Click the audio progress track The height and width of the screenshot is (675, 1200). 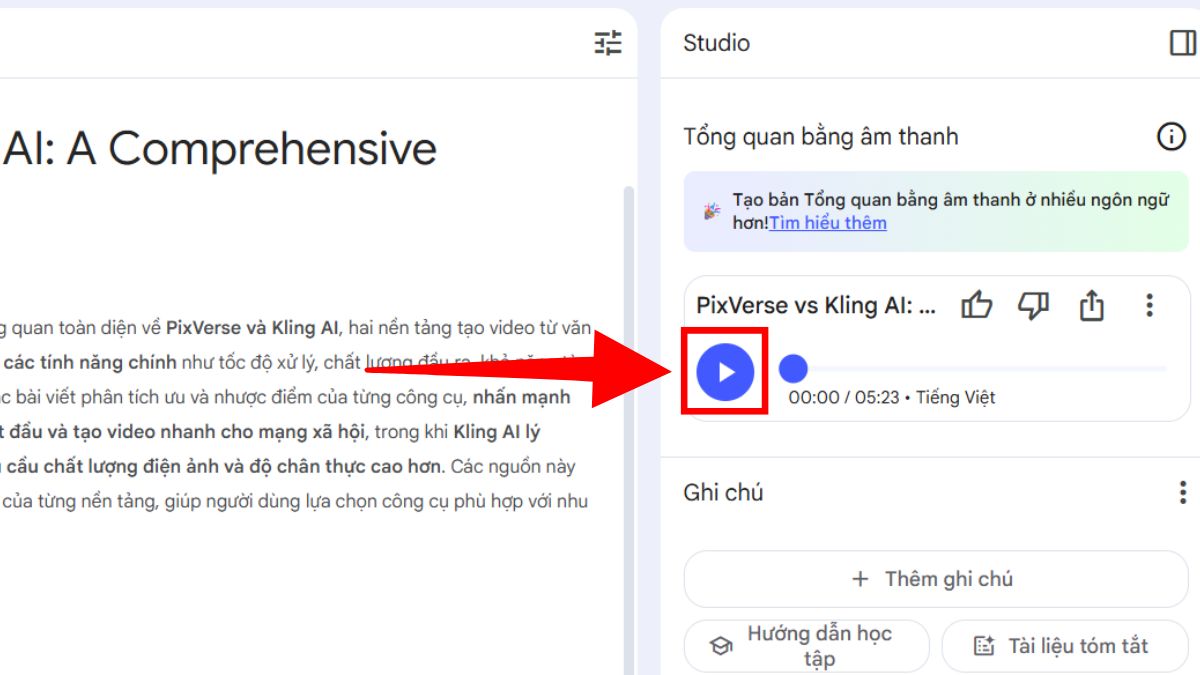[x=978, y=369]
